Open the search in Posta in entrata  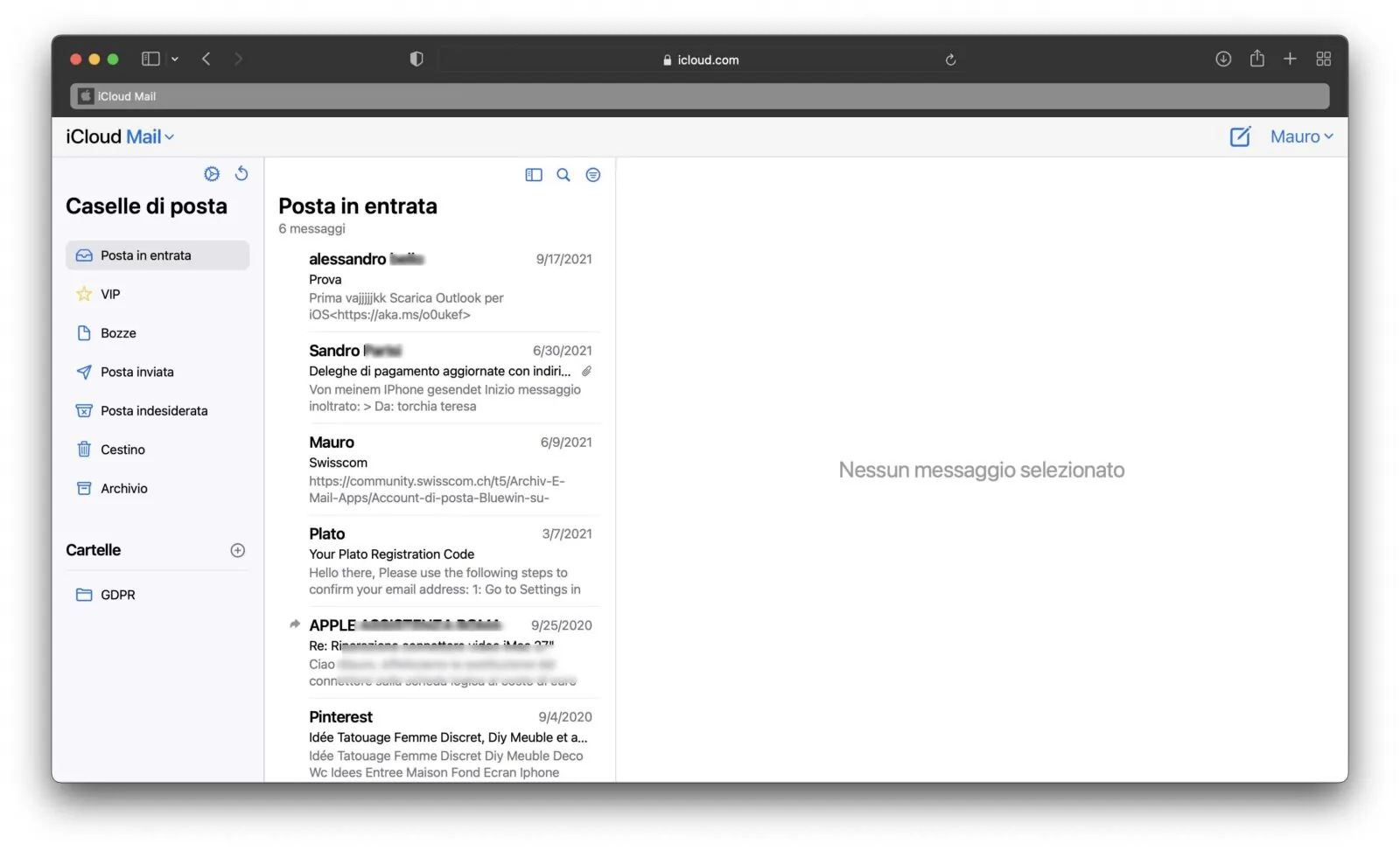[x=563, y=175]
